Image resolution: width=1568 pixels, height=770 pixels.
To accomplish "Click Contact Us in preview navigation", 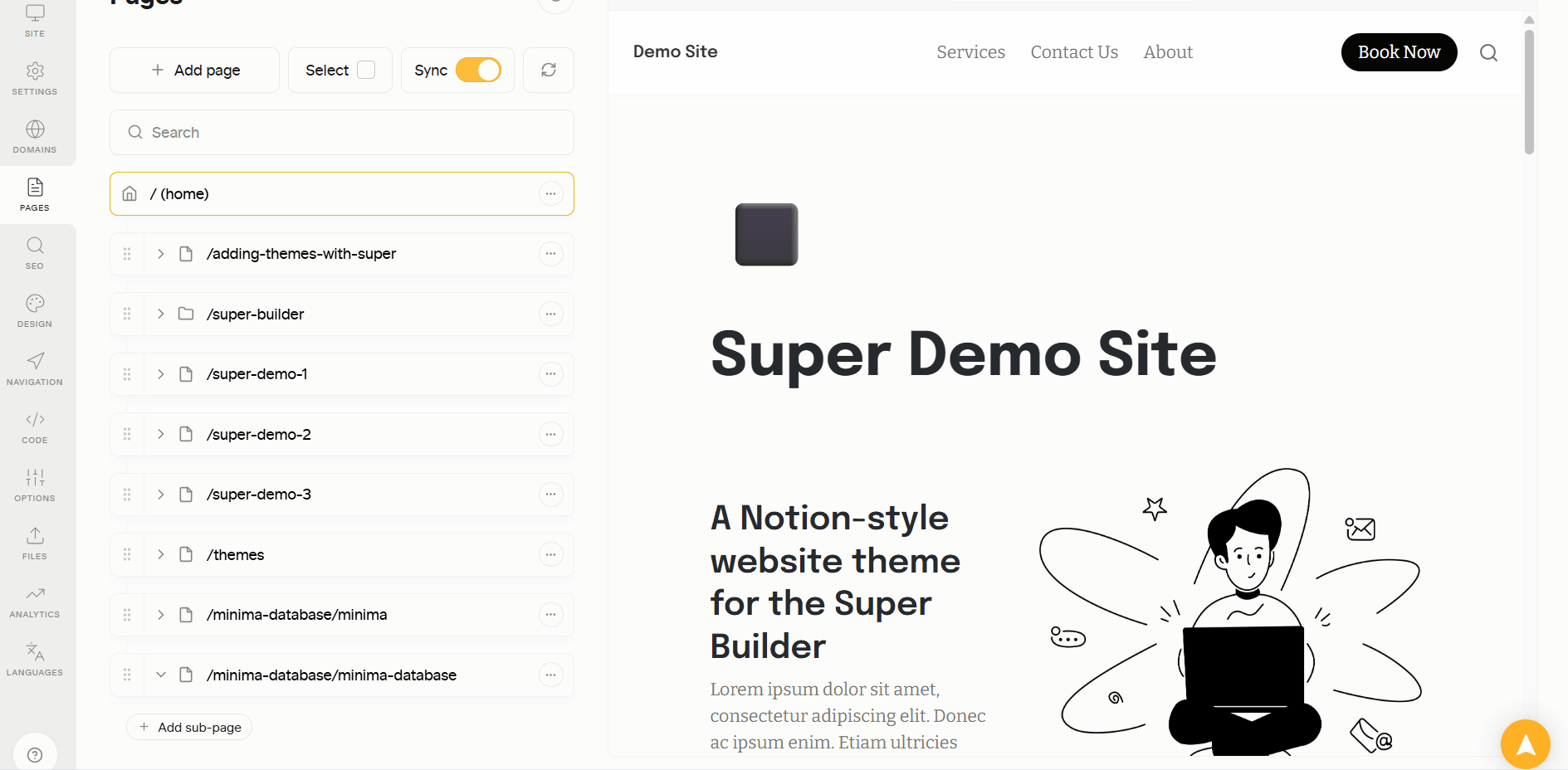I will [x=1074, y=52].
